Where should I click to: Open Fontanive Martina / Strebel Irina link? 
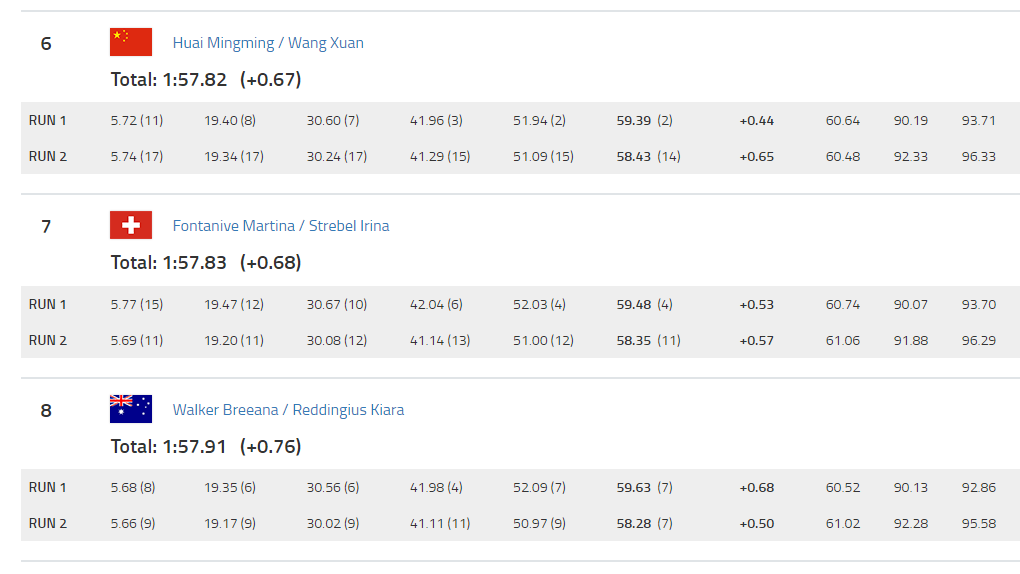281,226
